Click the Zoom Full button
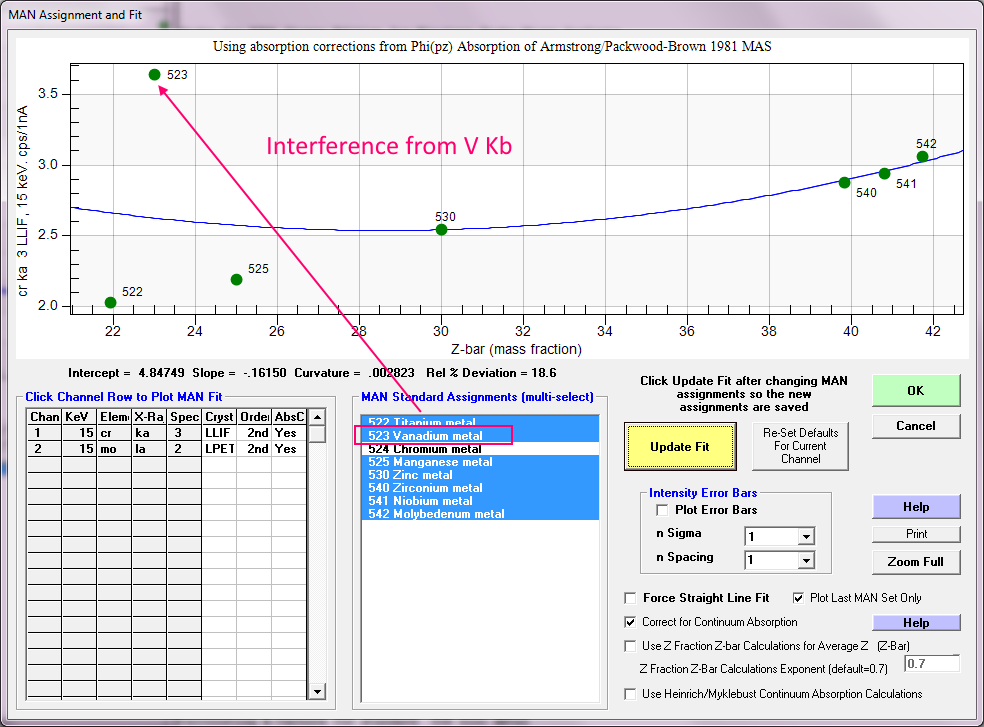 click(915, 561)
